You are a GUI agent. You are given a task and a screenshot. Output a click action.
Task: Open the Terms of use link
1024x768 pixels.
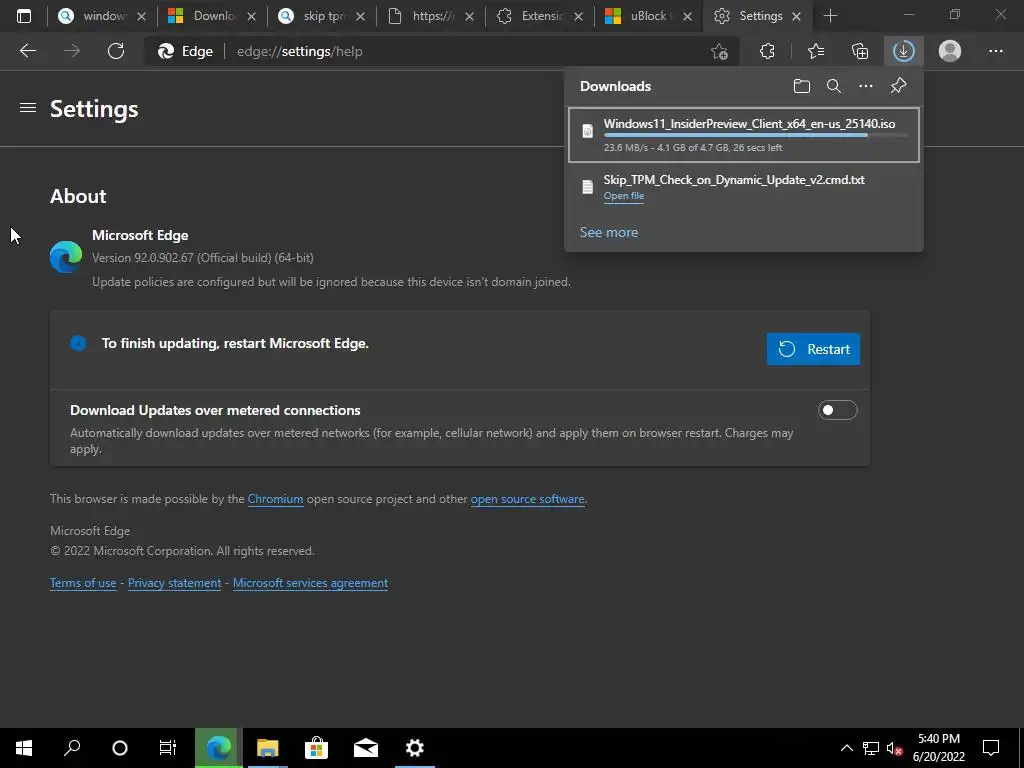point(83,583)
